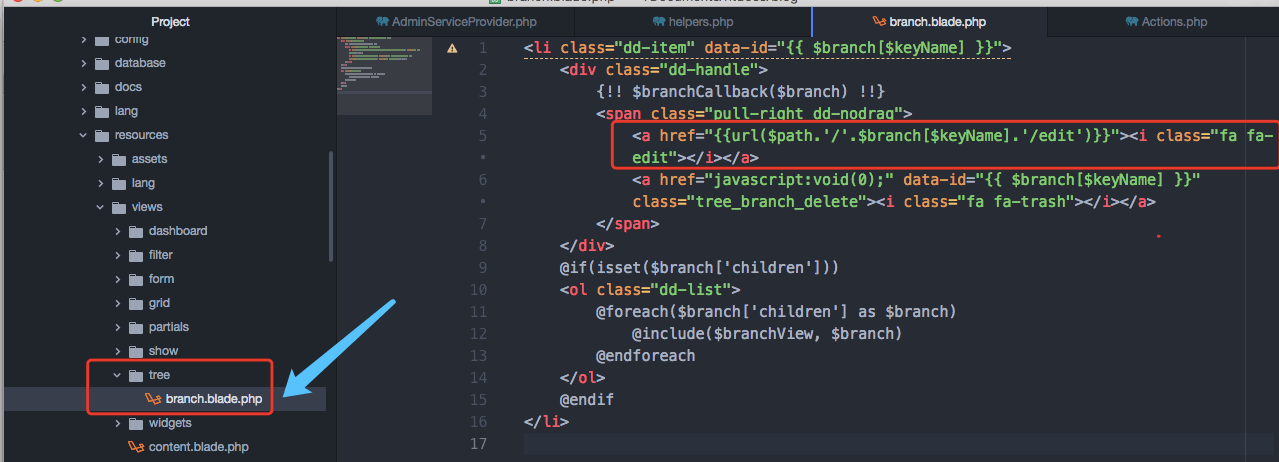Click the grid folder icon

pos(136,303)
